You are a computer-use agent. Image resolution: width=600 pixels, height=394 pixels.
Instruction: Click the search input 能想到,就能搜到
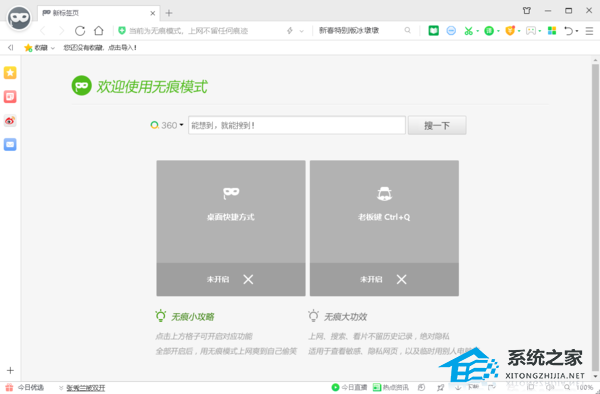(x=297, y=125)
